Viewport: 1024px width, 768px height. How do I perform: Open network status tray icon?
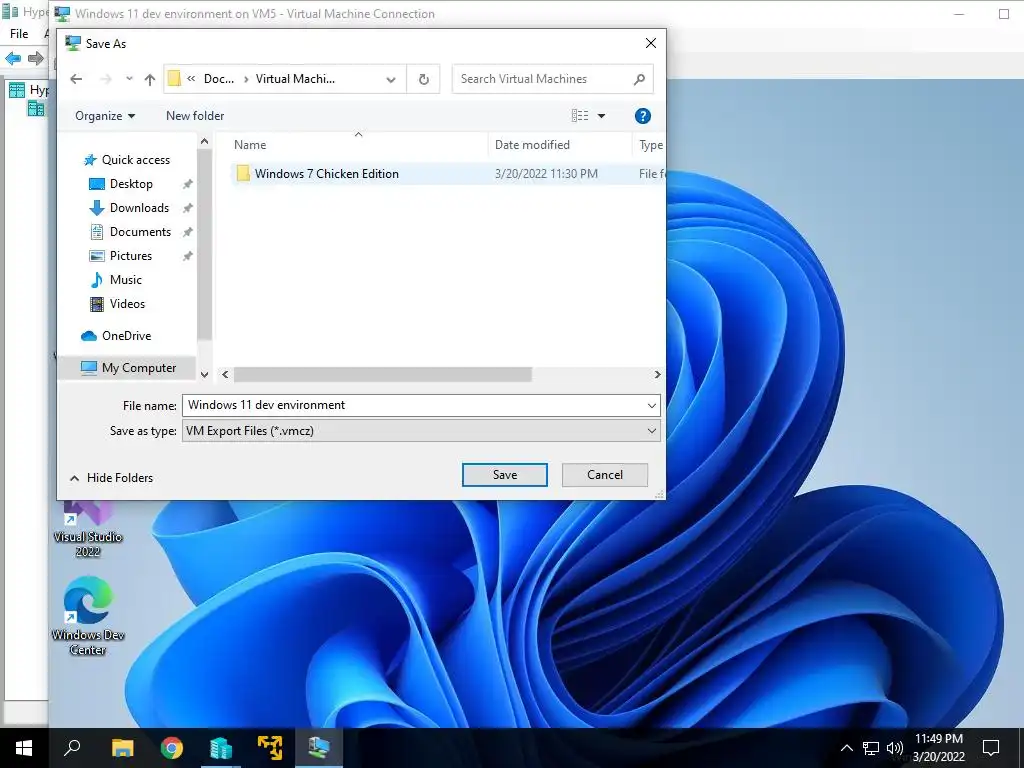[871, 748]
